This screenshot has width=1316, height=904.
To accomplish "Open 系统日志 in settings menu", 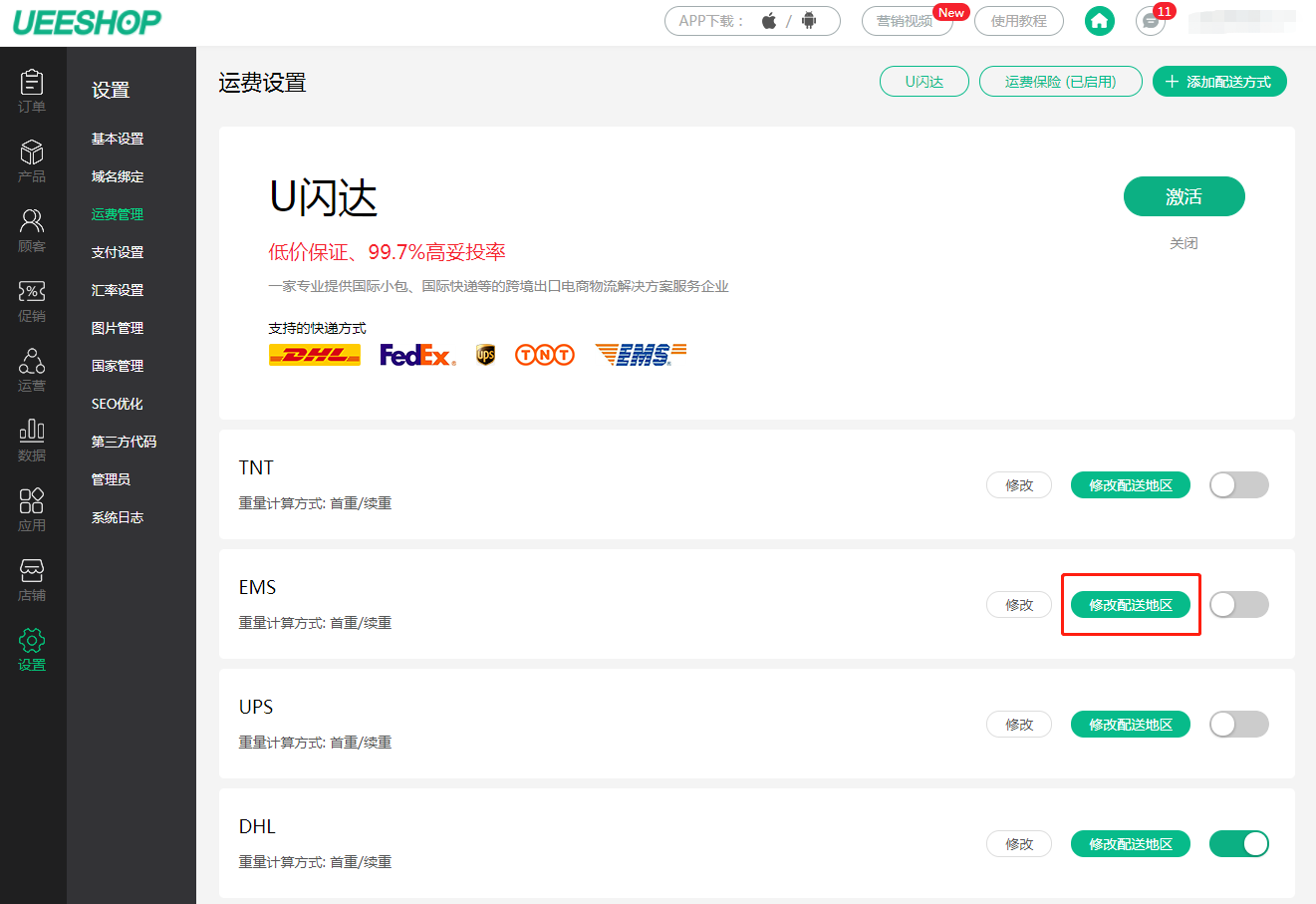I will [x=118, y=517].
